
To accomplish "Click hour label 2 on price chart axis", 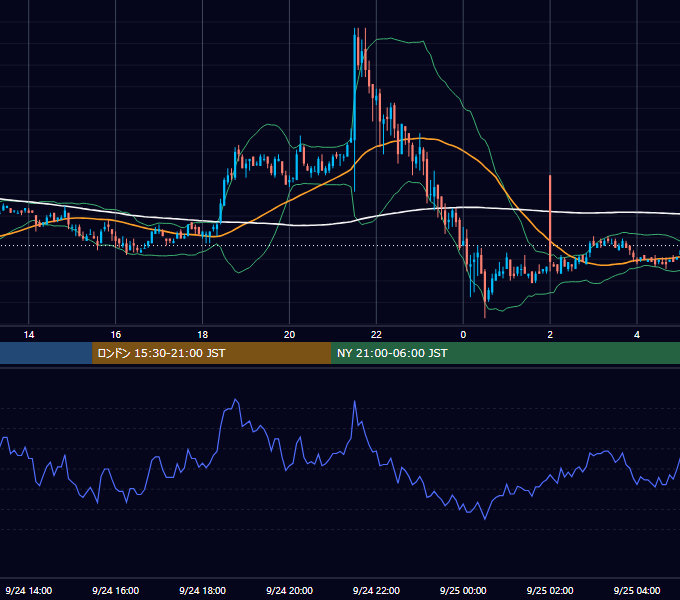I will 550,335.
